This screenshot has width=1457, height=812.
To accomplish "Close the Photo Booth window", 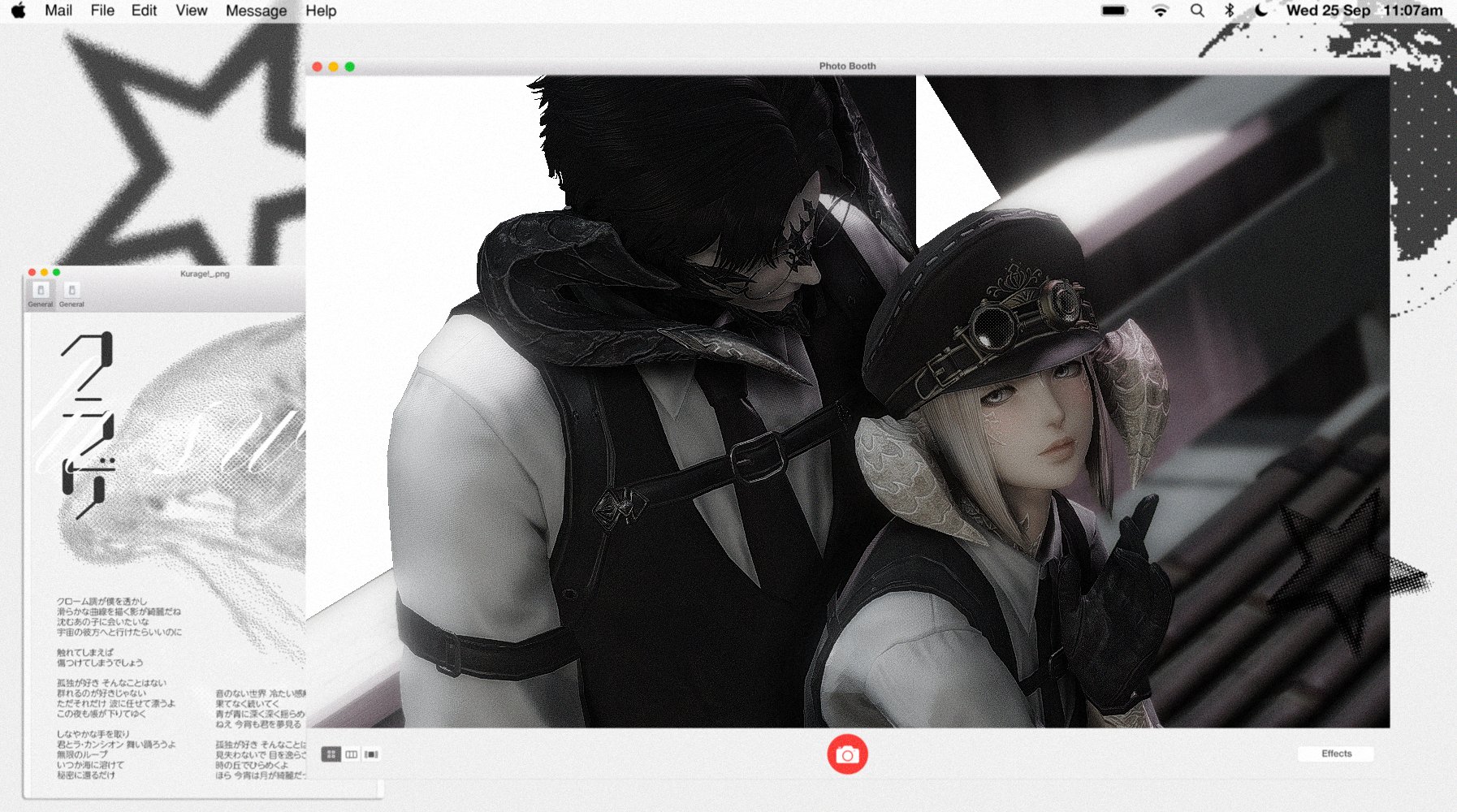I will (317, 67).
